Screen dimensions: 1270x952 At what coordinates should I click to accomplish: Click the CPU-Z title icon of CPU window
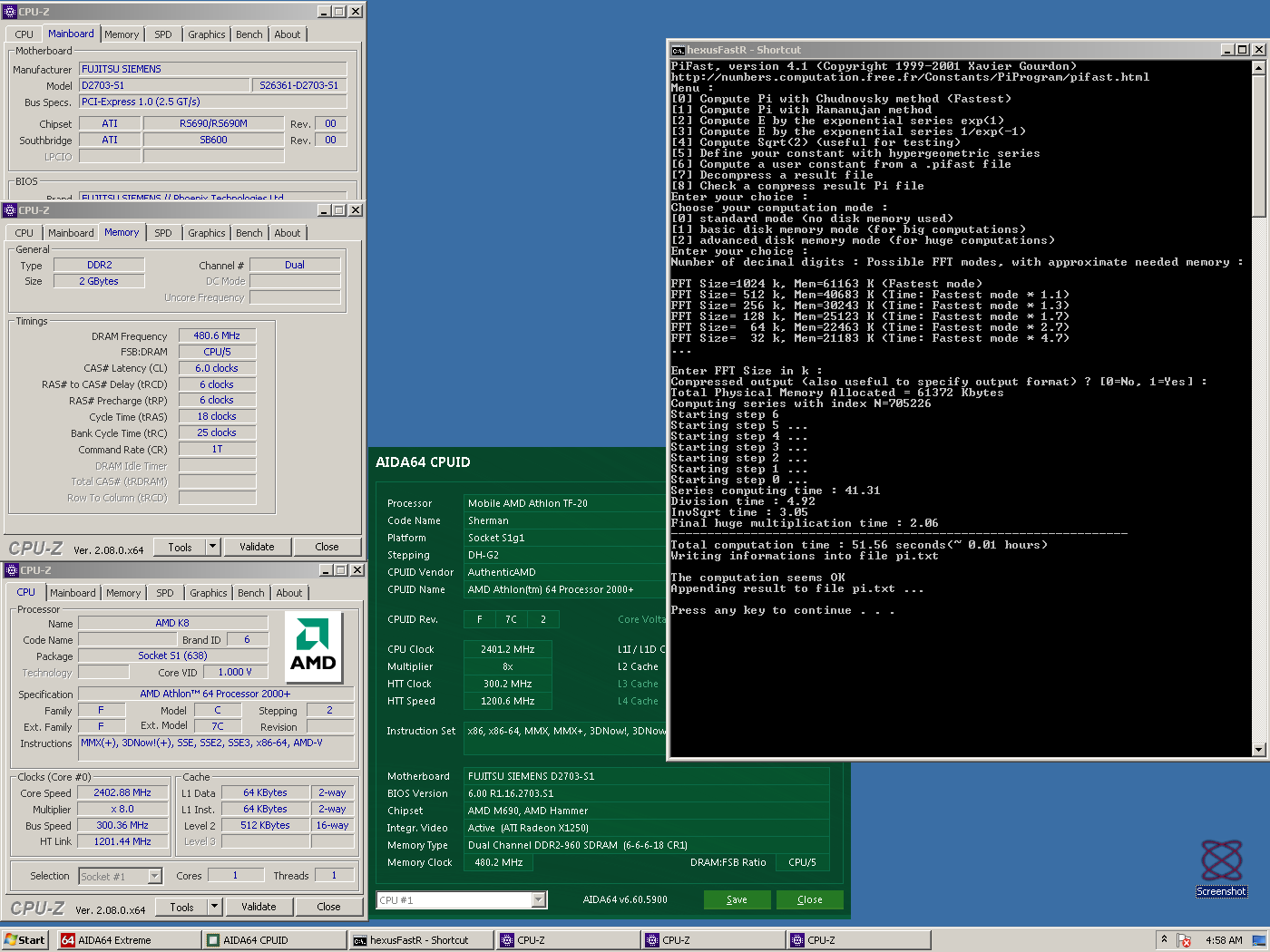pyautogui.click(x=12, y=570)
